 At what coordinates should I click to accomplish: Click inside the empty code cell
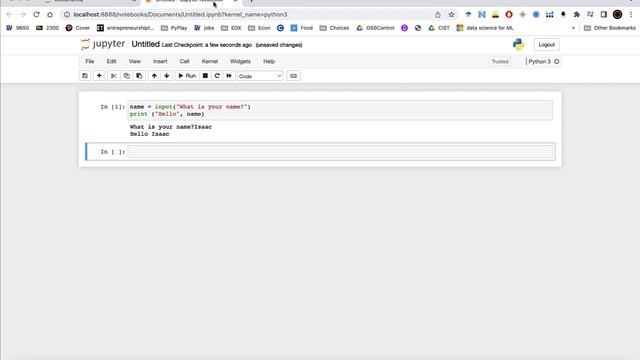(340, 152)
